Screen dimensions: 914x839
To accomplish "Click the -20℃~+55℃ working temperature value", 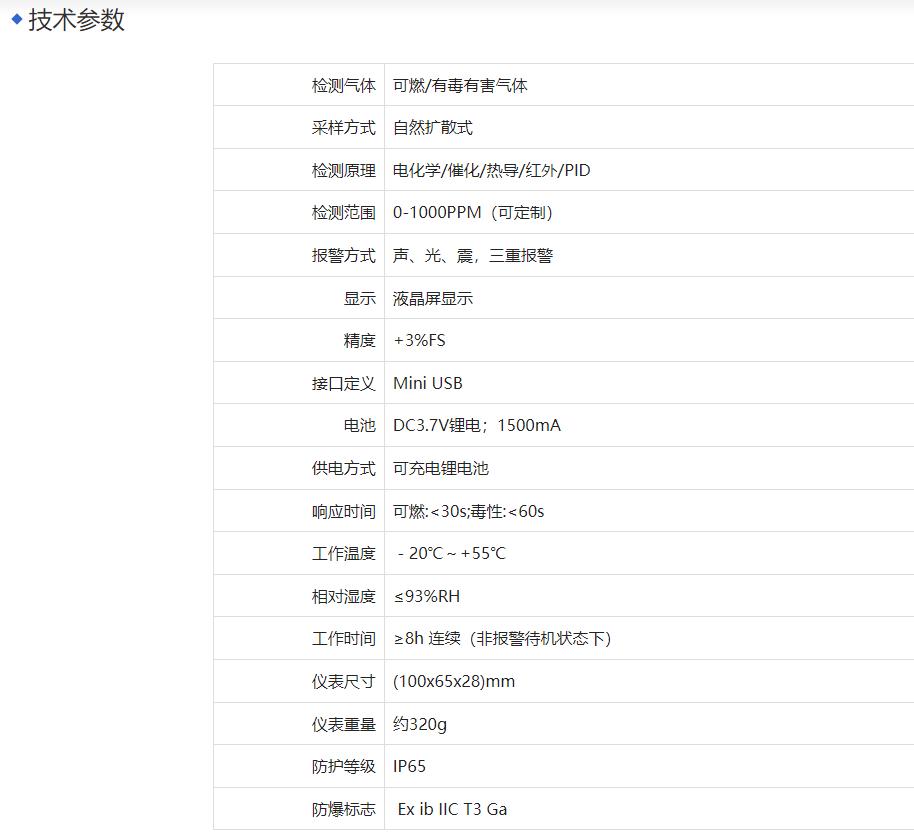I will [451, 554].
